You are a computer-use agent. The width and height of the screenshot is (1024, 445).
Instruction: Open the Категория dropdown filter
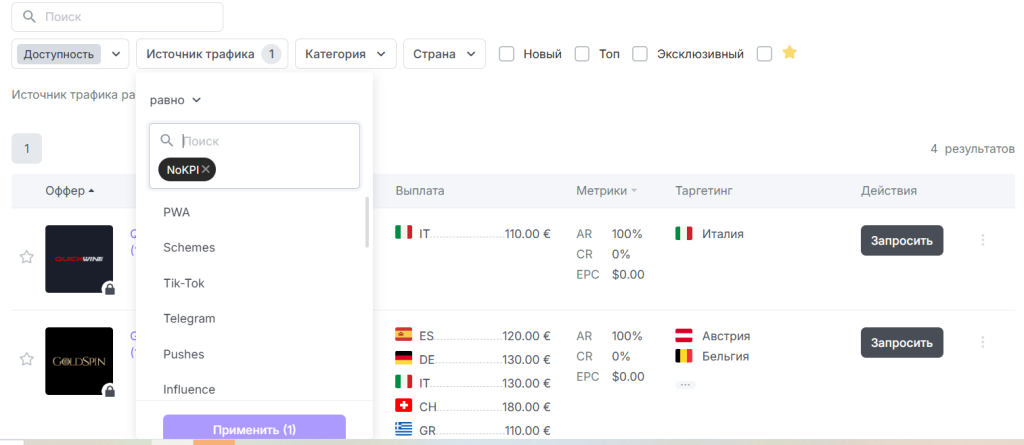(x=345, y=54)
